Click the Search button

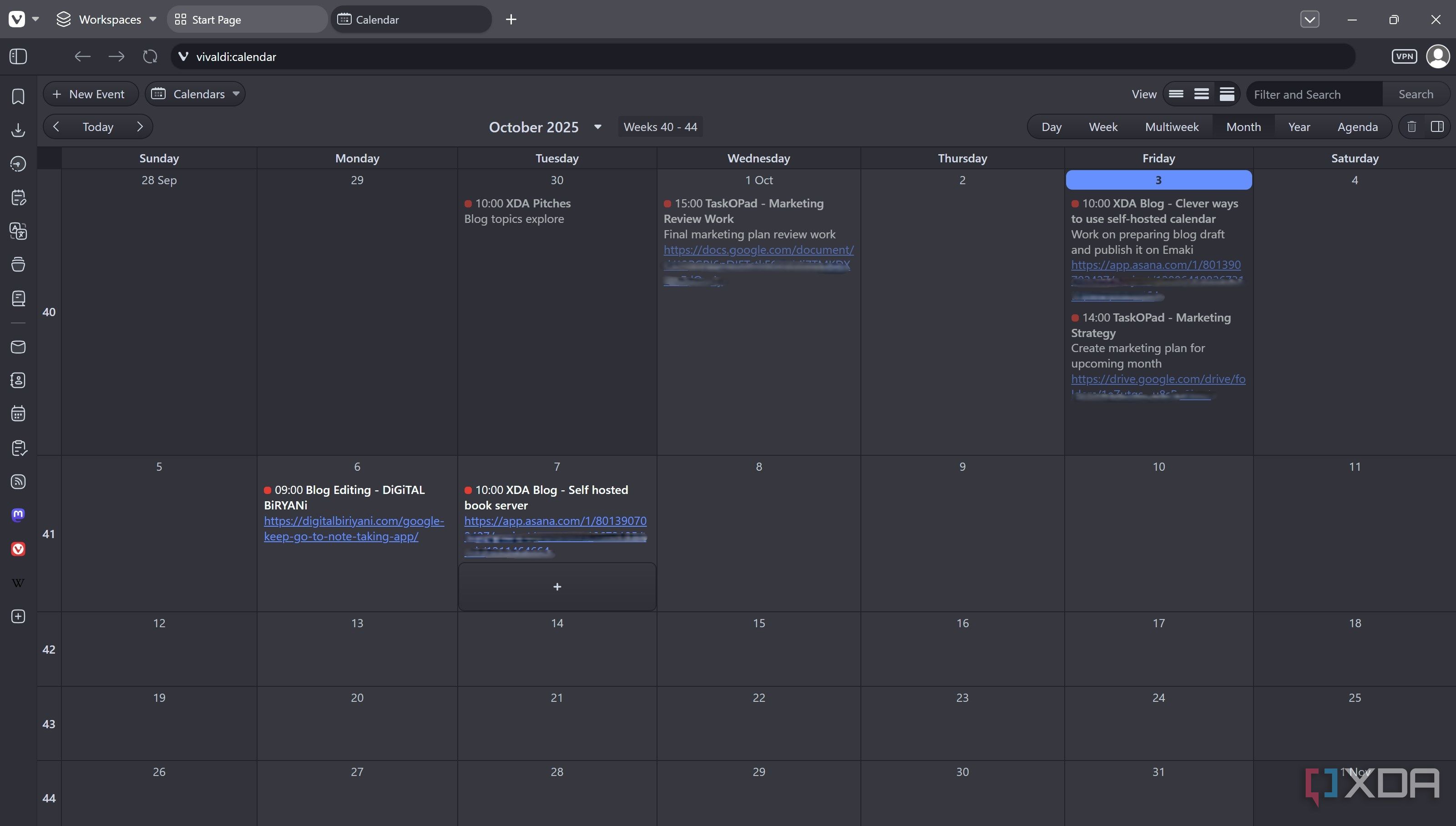(x=1416, y=94)
